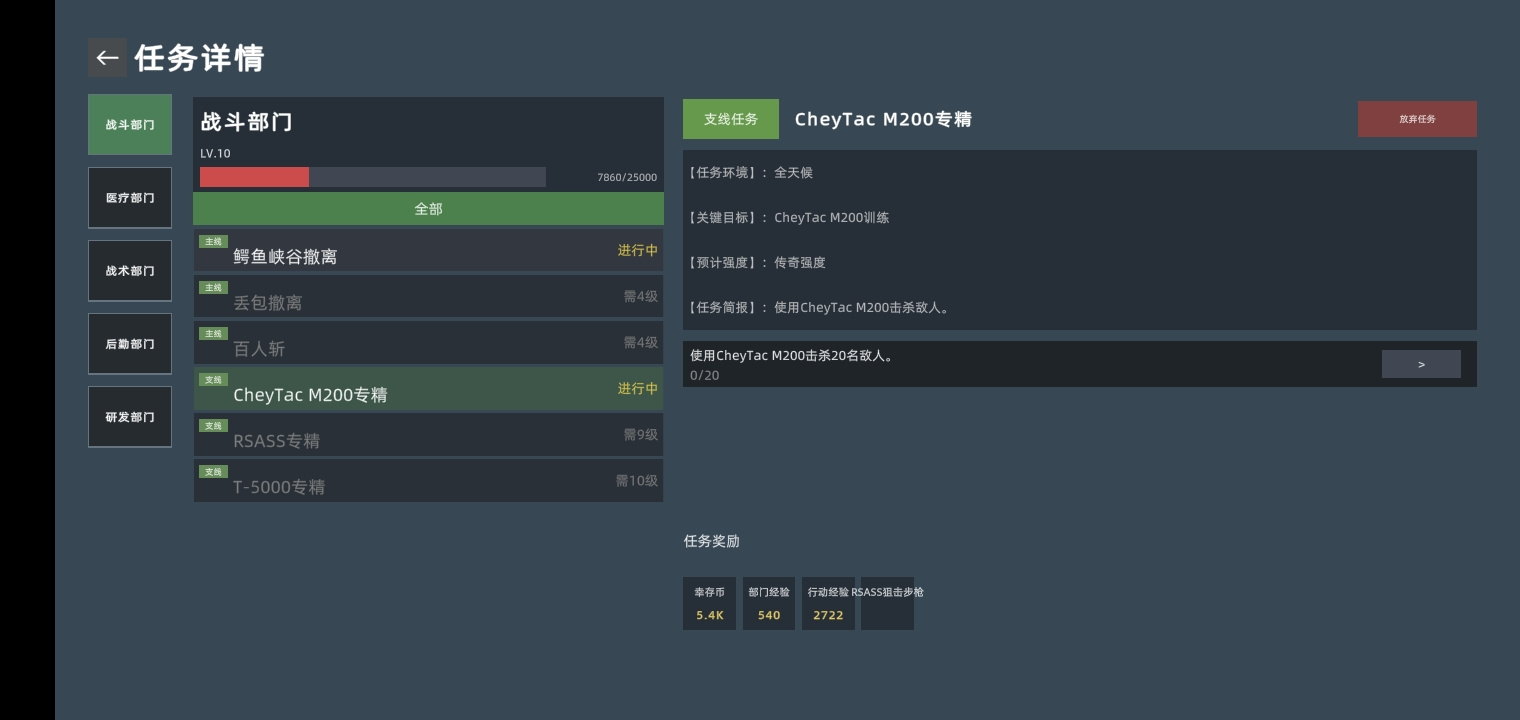
Task: Tap the 幸存币 5.4K reward tile
Action: click(710, 603)
